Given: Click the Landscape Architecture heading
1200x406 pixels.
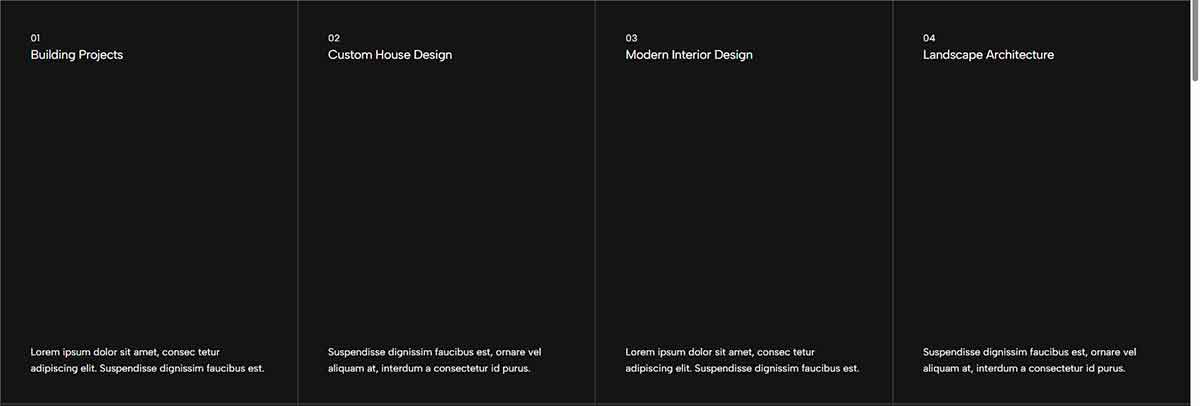Looking at the screenshot, I should 988,55.
